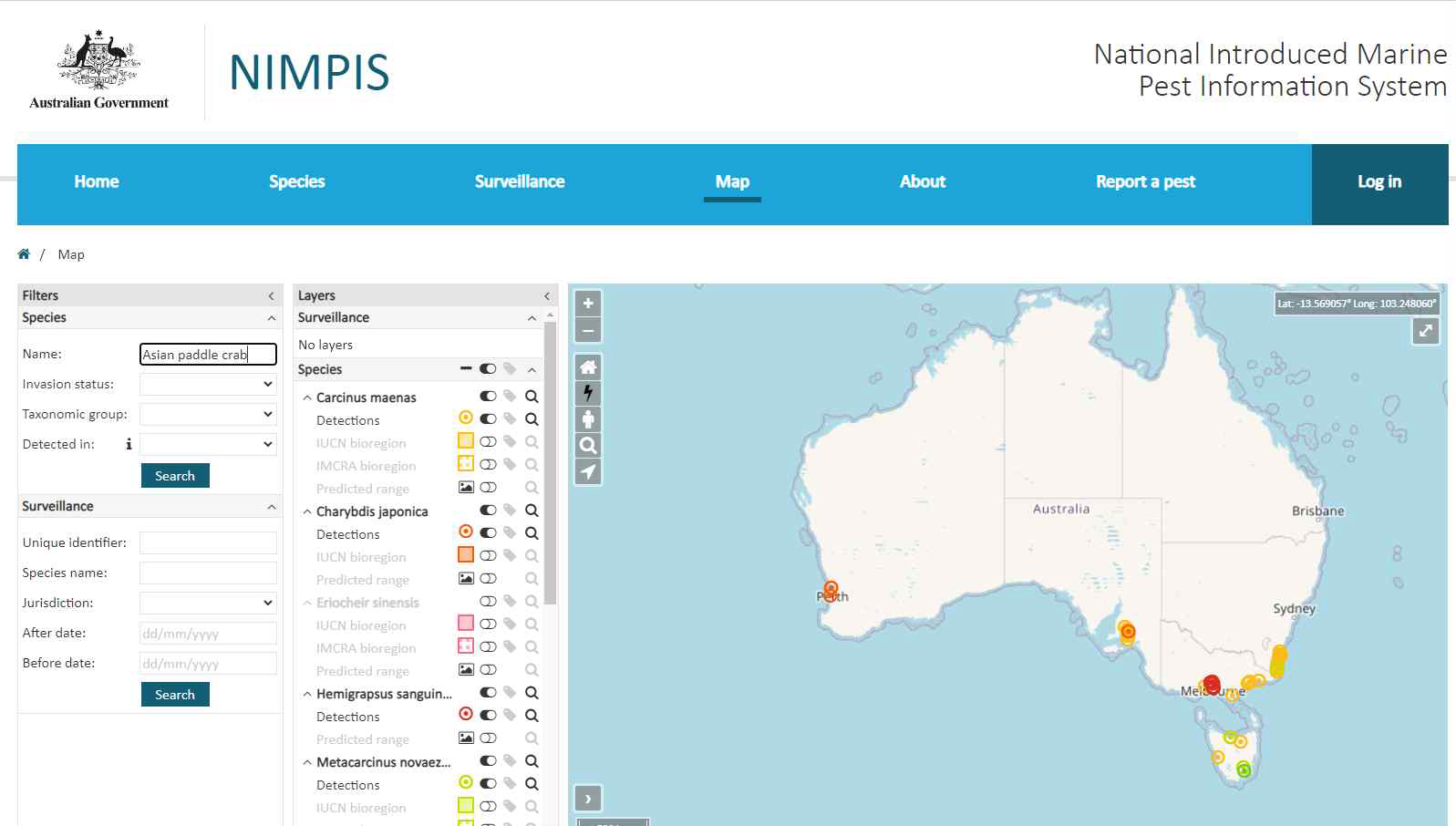Reset map to home extent
1456x826 pixels.
[x=588, y=367]
